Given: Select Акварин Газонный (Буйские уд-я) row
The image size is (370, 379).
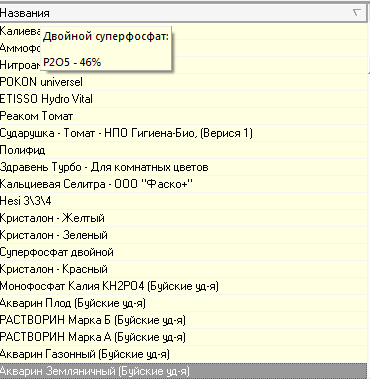Looking at the screenshot, I should pyautogui.click(x=183, y=354).
